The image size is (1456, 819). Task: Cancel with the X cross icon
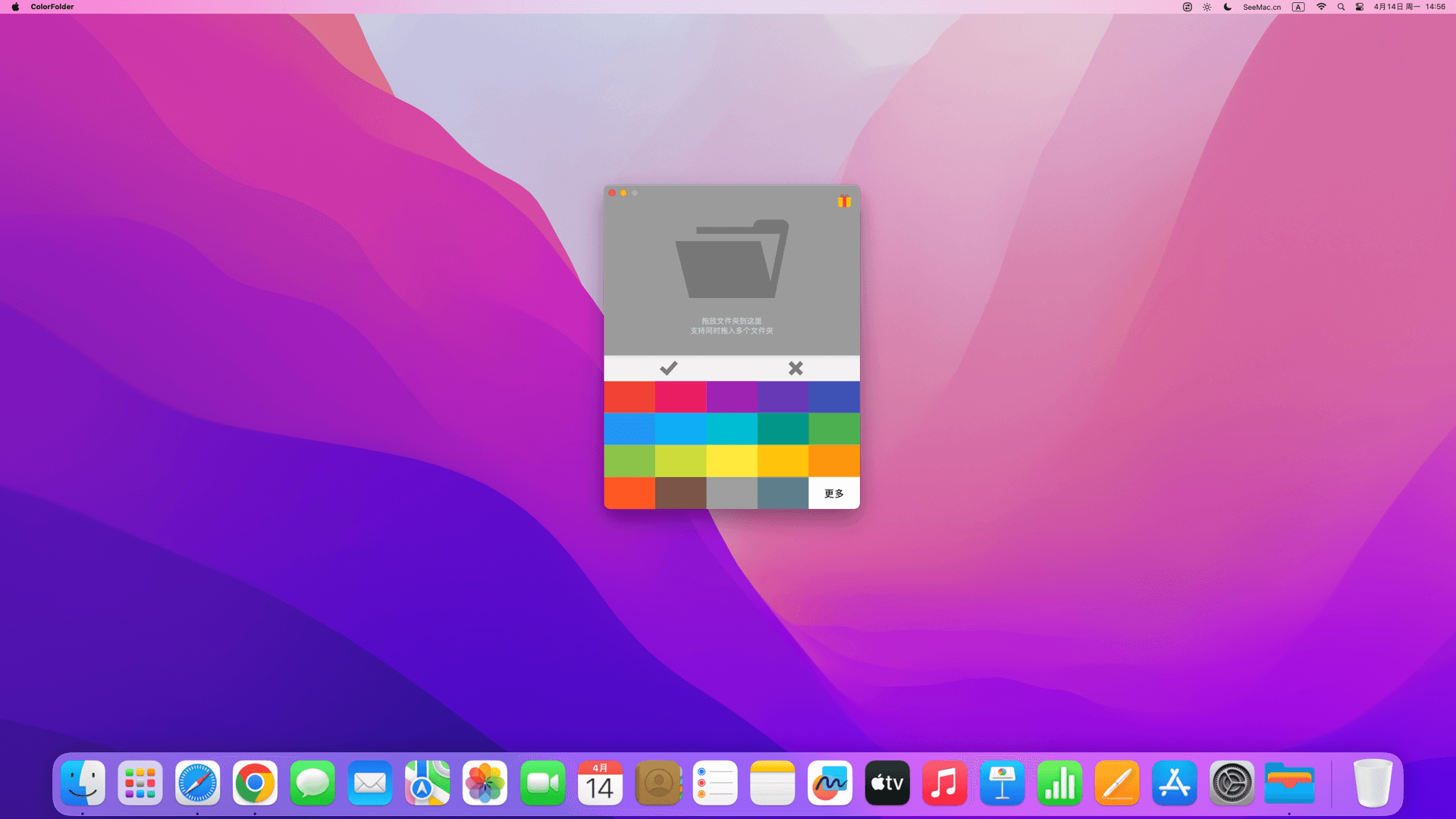click(795, 369)
